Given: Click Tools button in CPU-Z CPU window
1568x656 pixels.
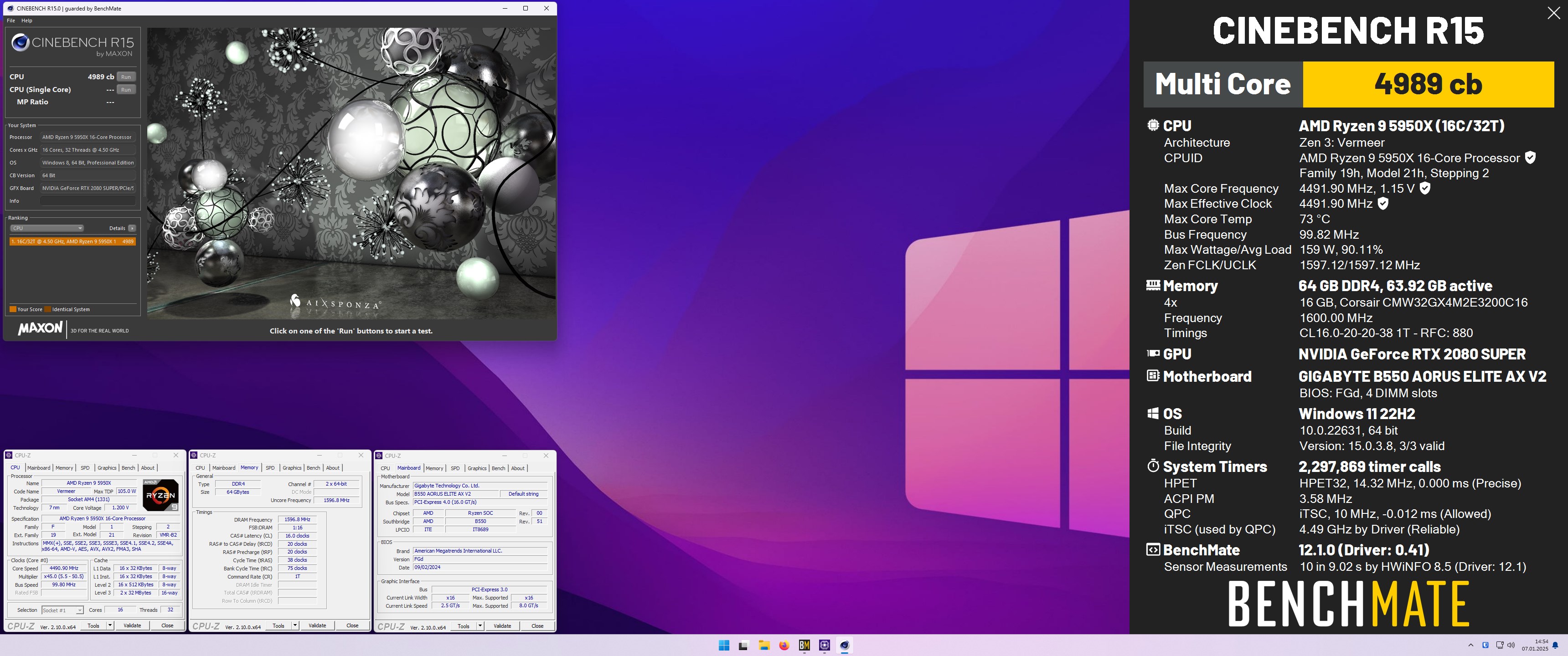Looking at the screenshot, I should (93, 625).
